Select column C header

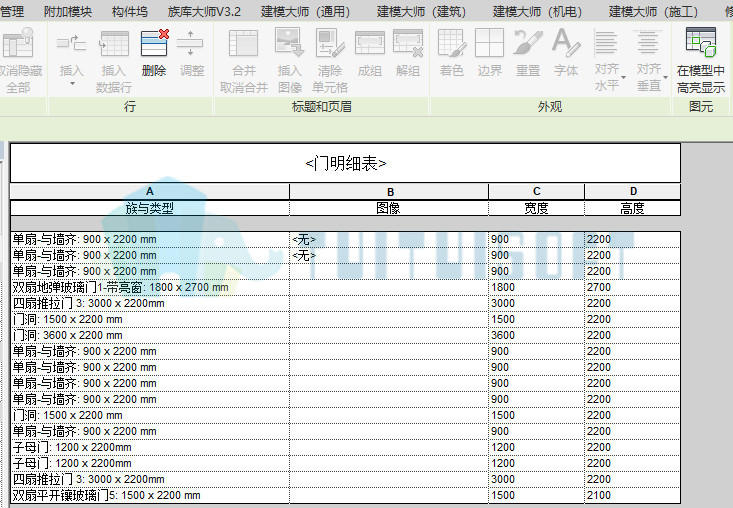pos(537,192)
